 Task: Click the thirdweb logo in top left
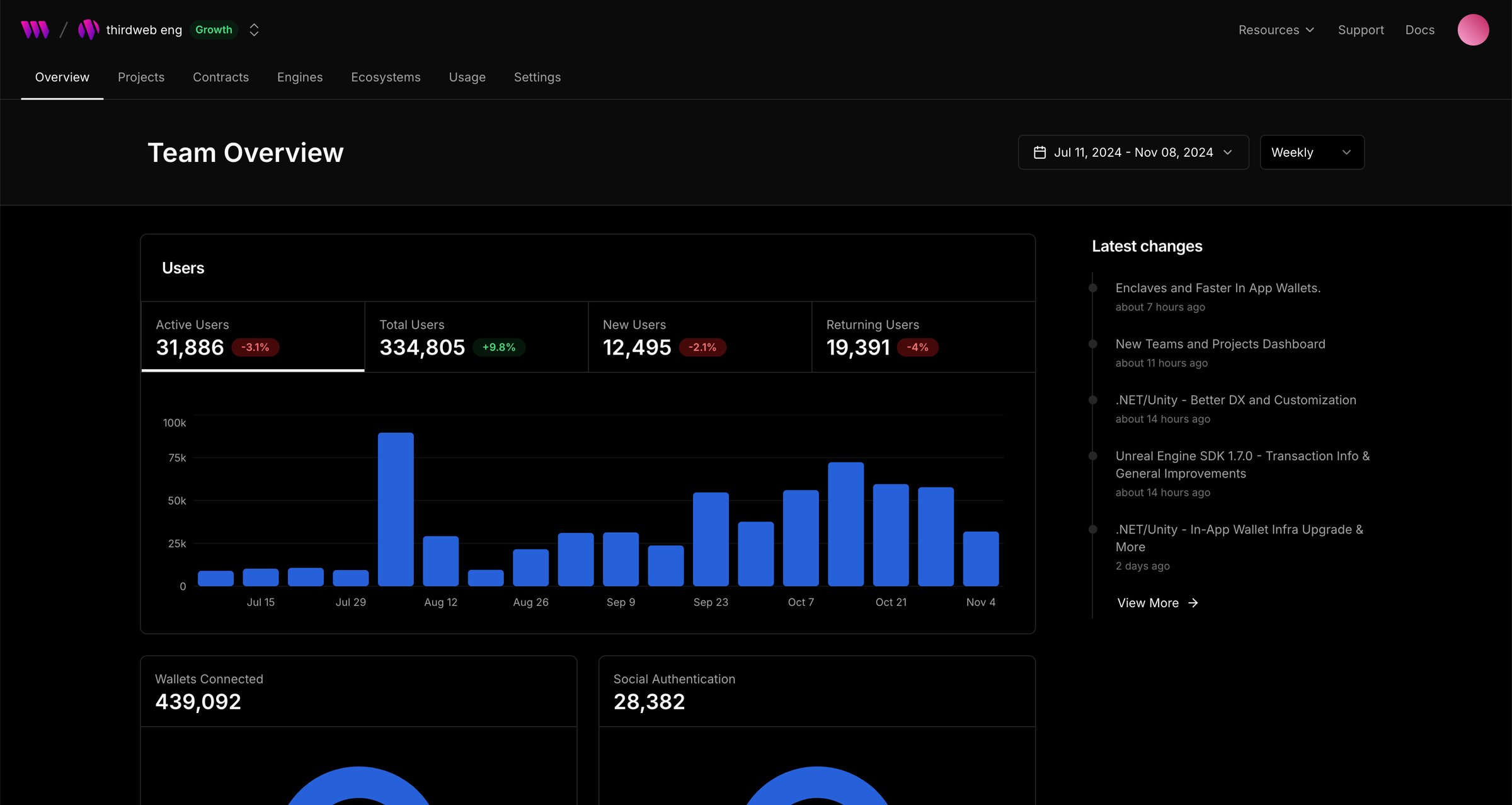pos(35,29)
